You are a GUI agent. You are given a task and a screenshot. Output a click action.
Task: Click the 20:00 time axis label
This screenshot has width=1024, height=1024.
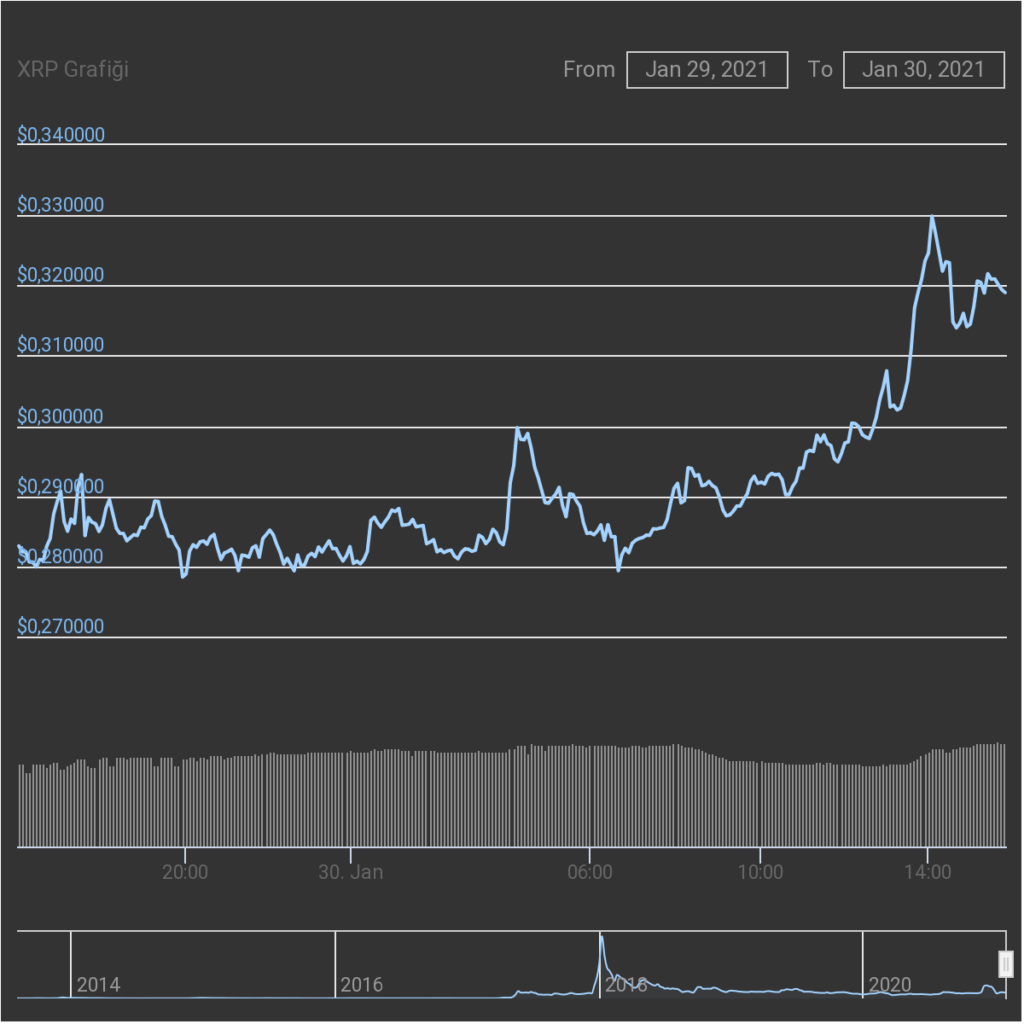pyautogui.click(x=185, y=872)
